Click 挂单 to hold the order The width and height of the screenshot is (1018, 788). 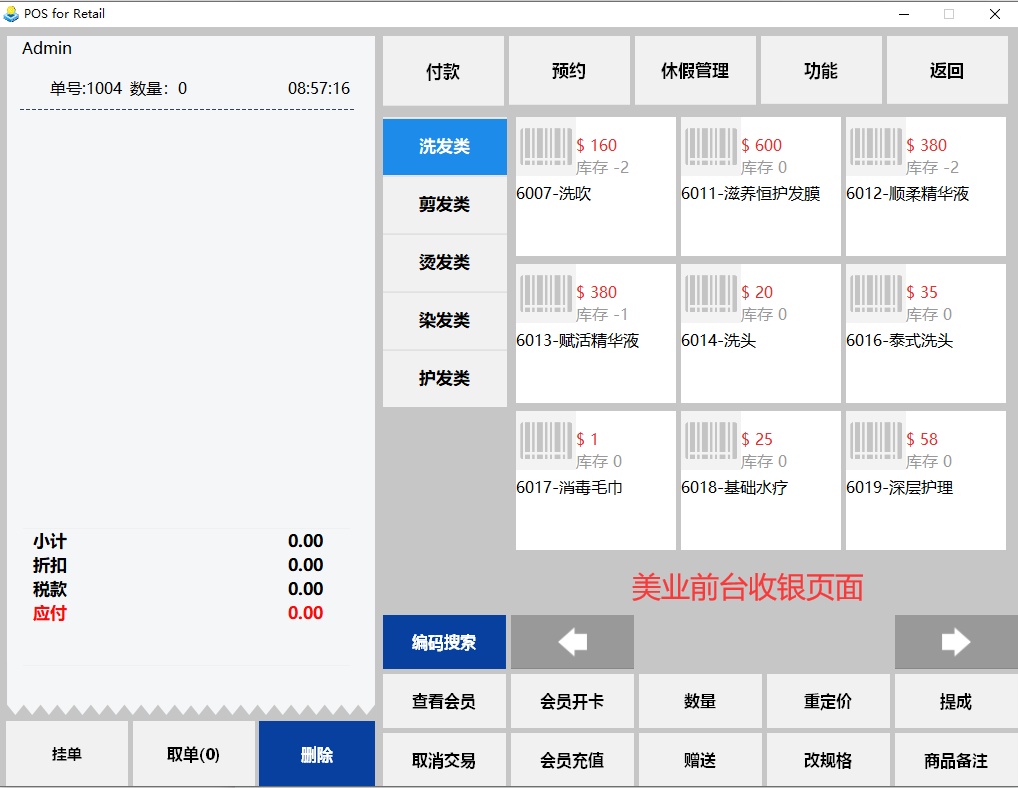tap(67, 754)
